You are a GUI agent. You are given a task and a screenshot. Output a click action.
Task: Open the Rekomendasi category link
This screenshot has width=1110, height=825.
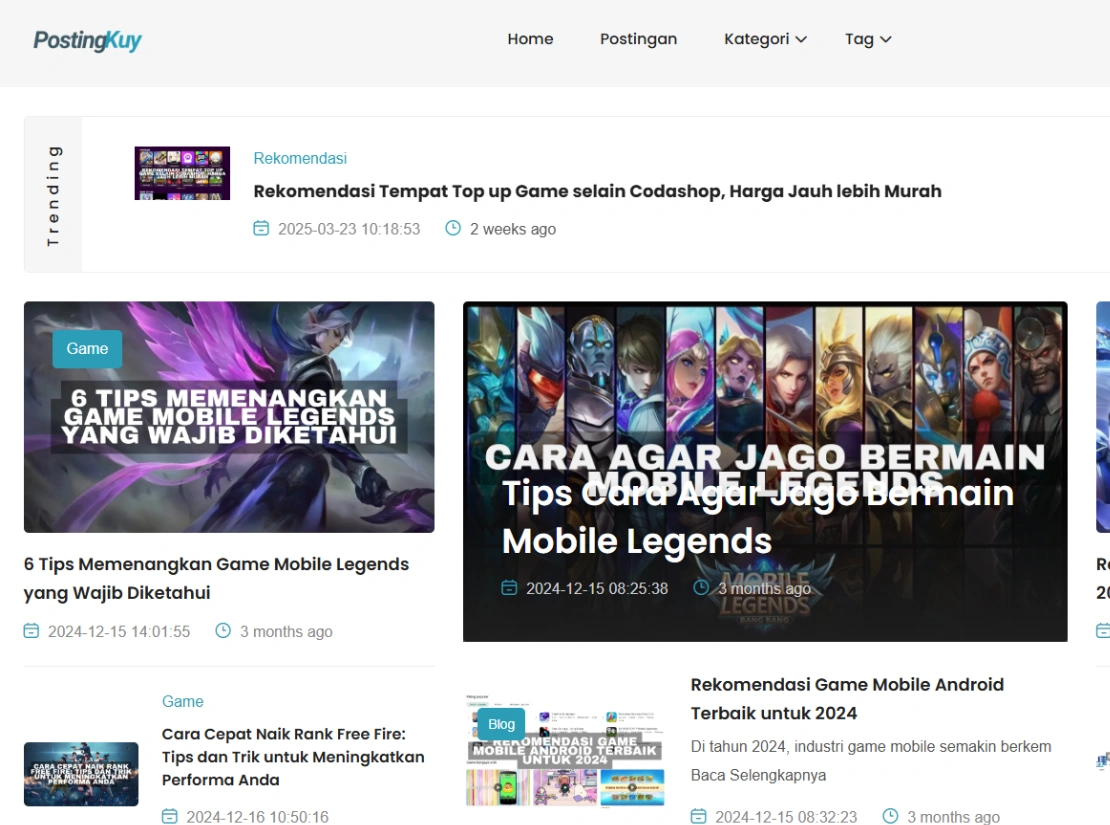300,158
